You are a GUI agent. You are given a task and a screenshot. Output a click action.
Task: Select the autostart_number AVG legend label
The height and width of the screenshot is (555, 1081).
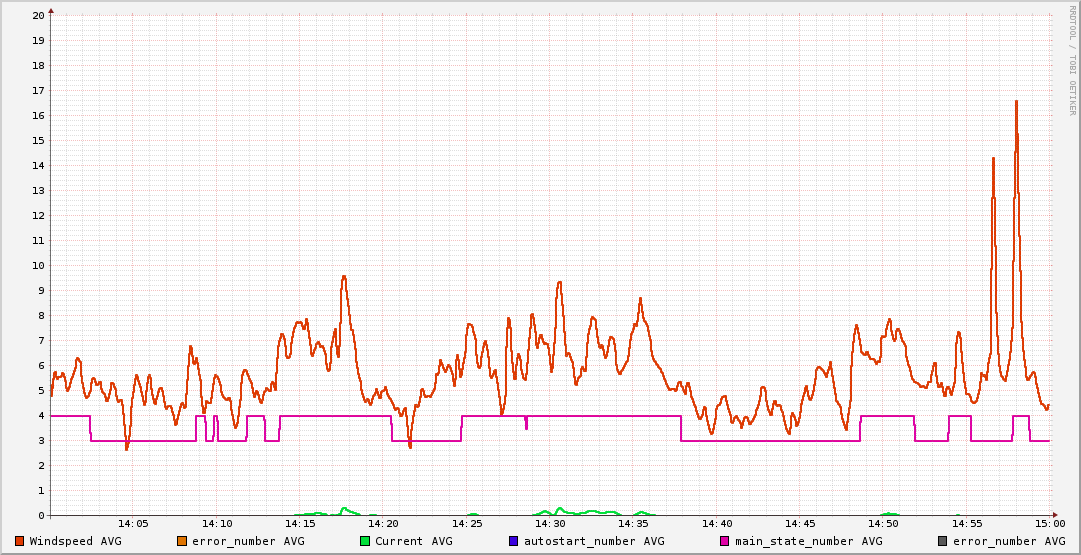point(594,541)
